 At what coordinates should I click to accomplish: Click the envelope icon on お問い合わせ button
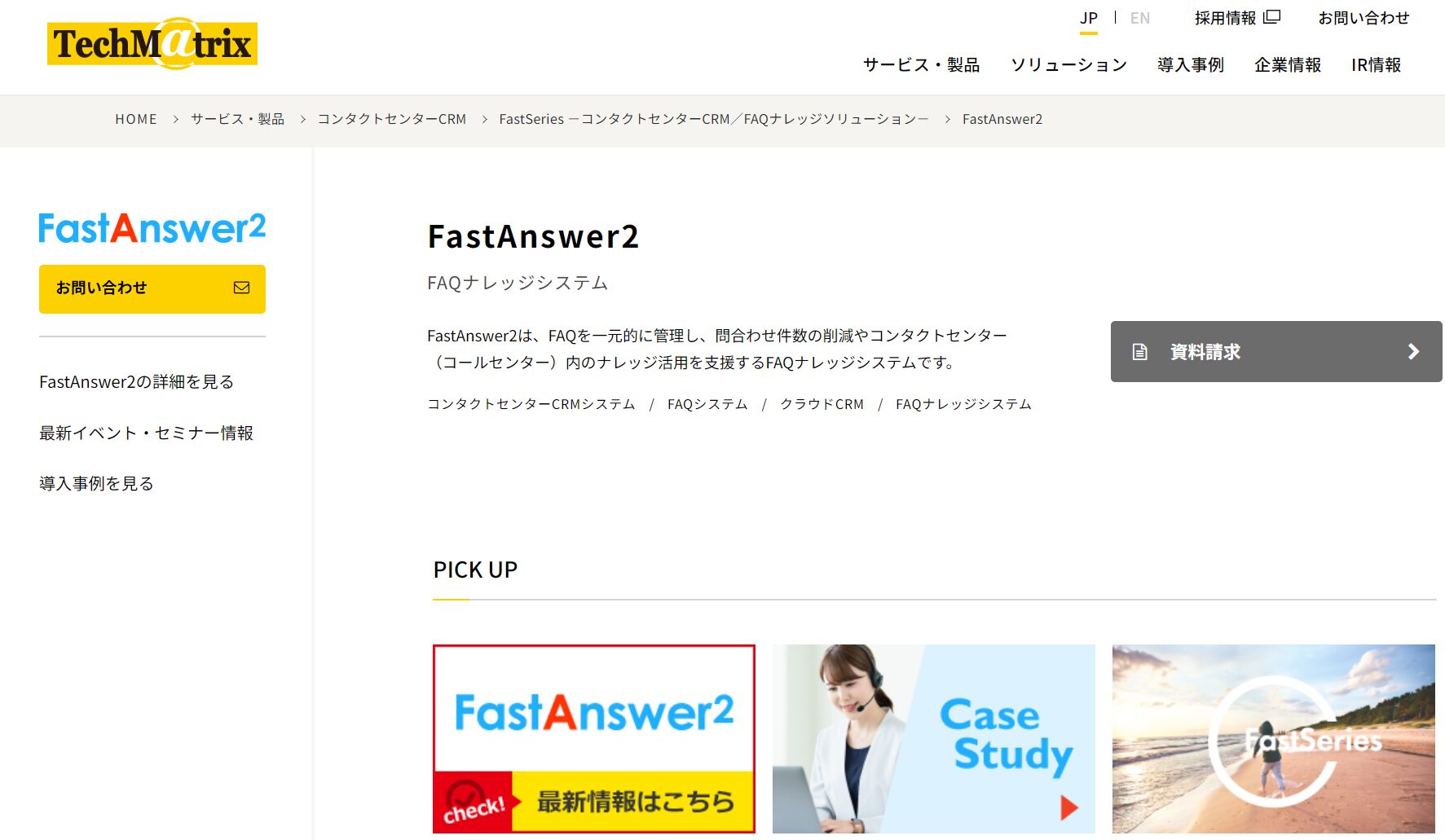(241, 288)
